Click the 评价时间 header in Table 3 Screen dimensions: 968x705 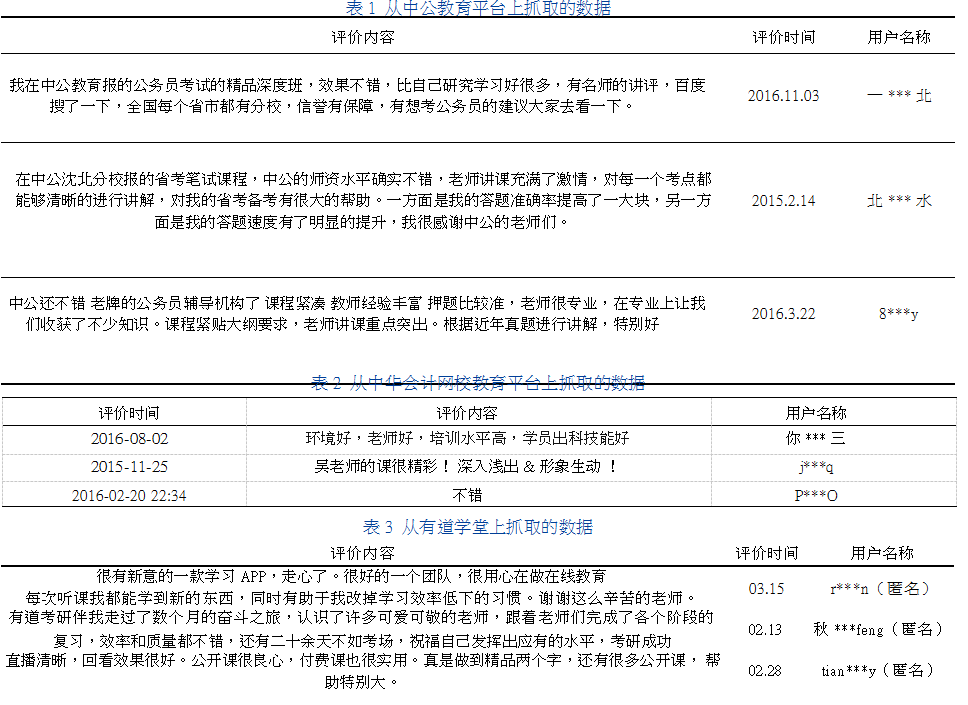pyautogui.click(x=767, y=553)
